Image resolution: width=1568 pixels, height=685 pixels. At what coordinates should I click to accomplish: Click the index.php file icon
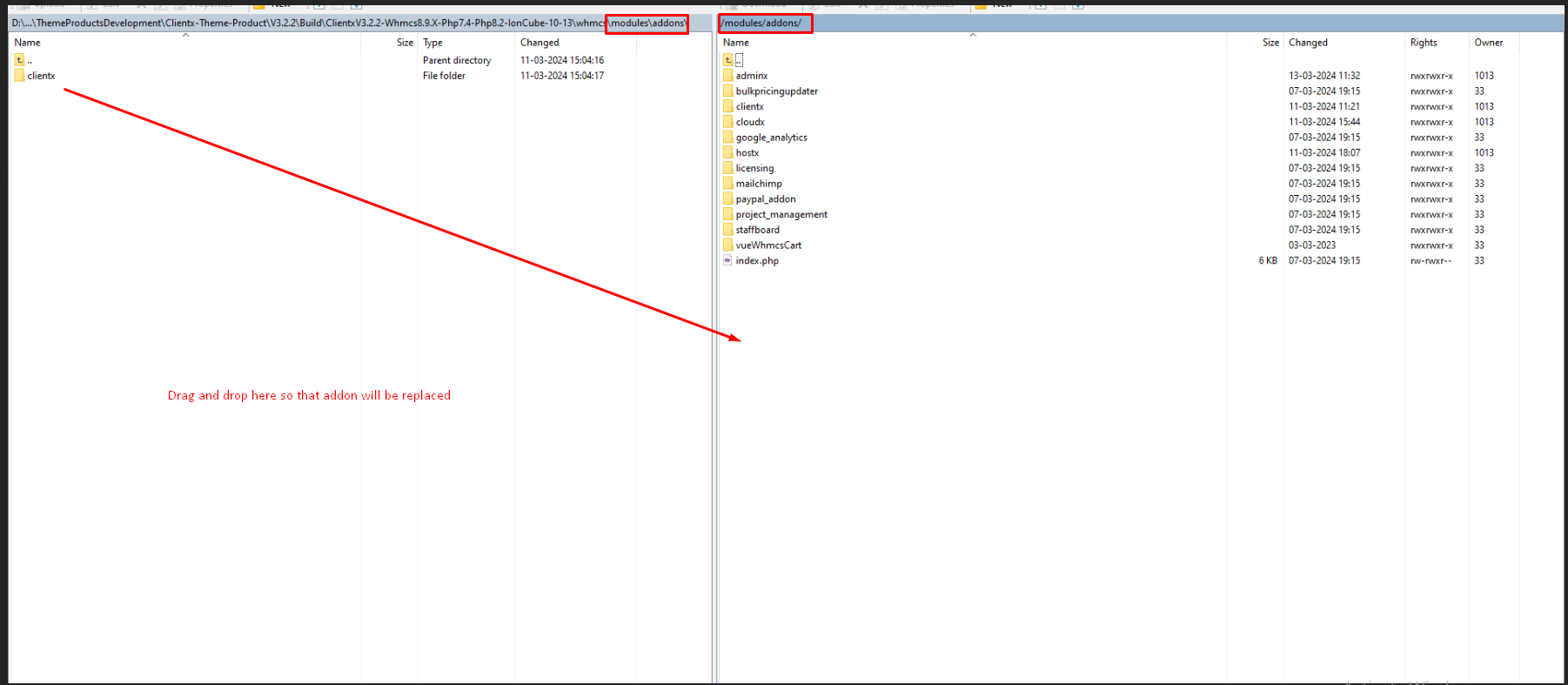pyautogui.click(x=727, y=260)
